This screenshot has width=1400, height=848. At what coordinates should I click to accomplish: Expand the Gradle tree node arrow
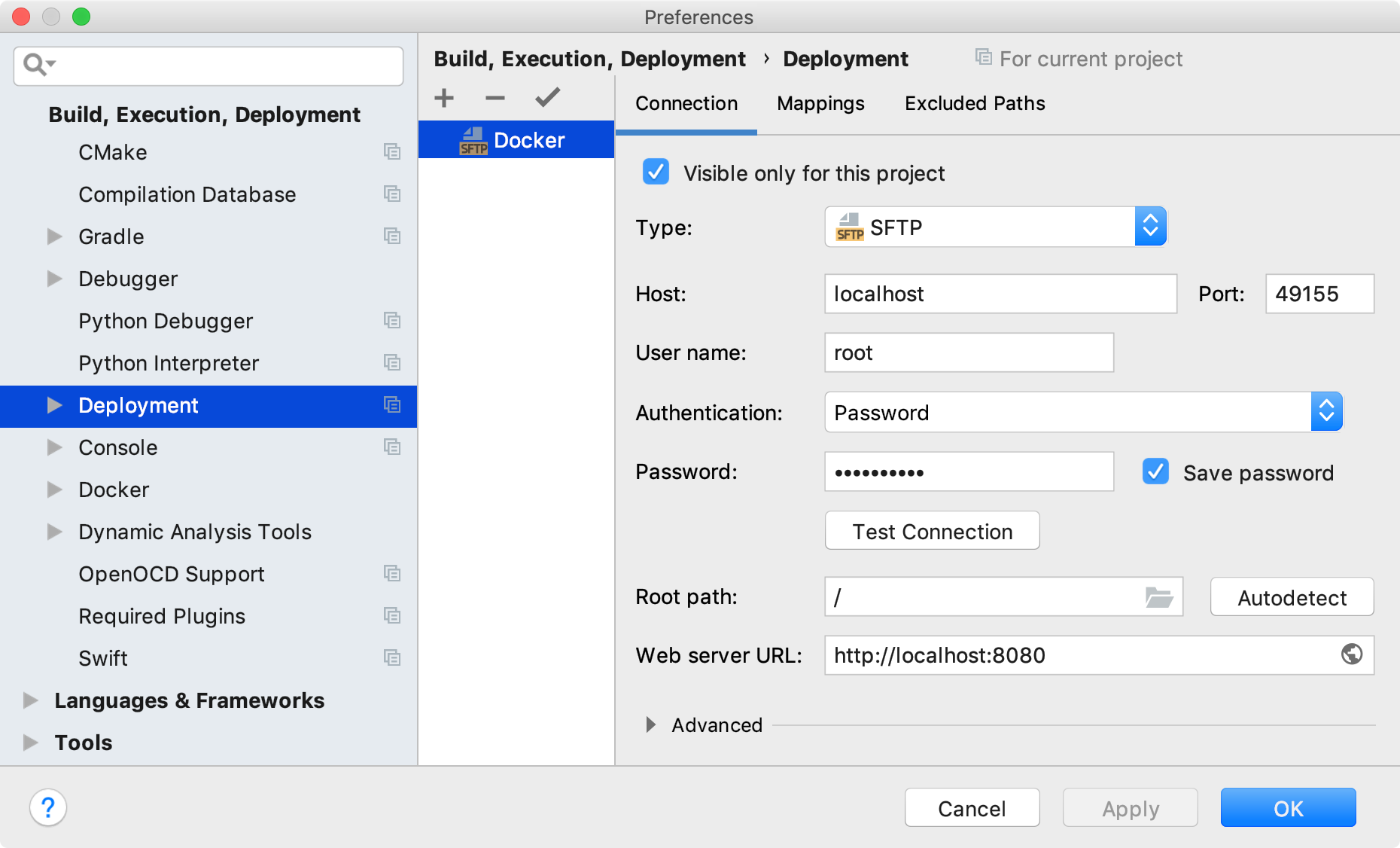(x=54, y=236)
